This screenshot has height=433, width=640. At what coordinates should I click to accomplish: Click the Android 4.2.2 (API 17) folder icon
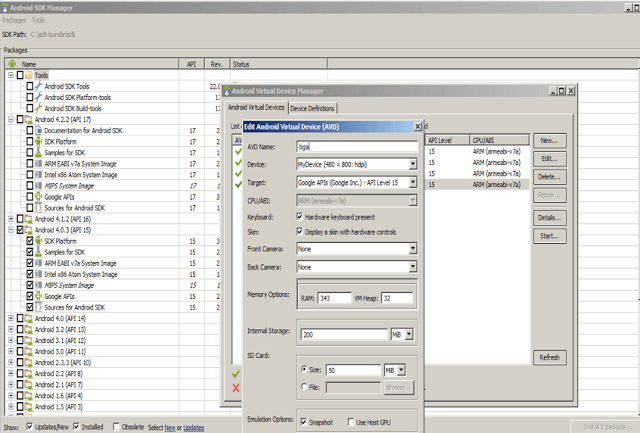pos(29,119)
